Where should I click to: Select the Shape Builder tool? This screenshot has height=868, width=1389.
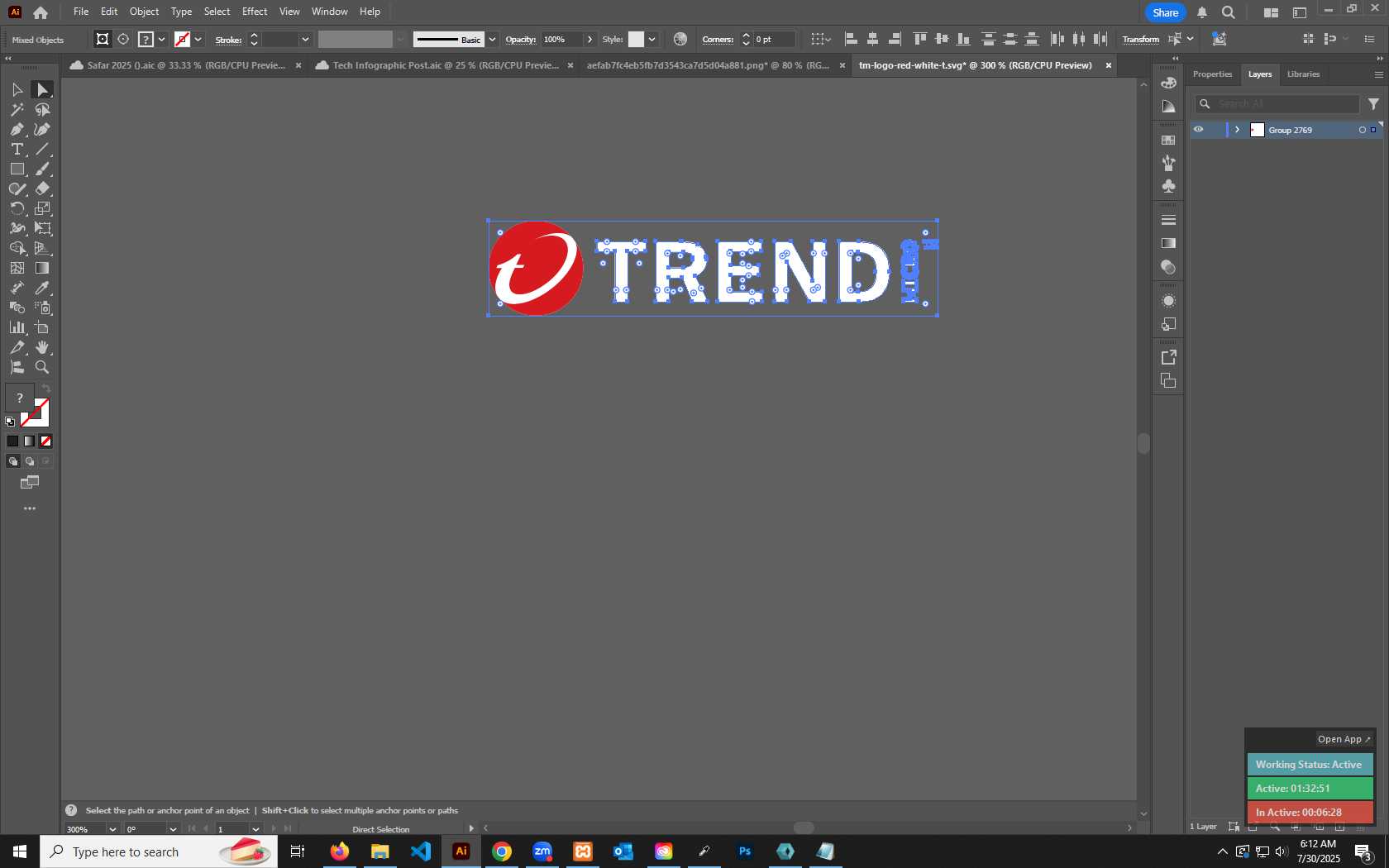tap(17, 248)
